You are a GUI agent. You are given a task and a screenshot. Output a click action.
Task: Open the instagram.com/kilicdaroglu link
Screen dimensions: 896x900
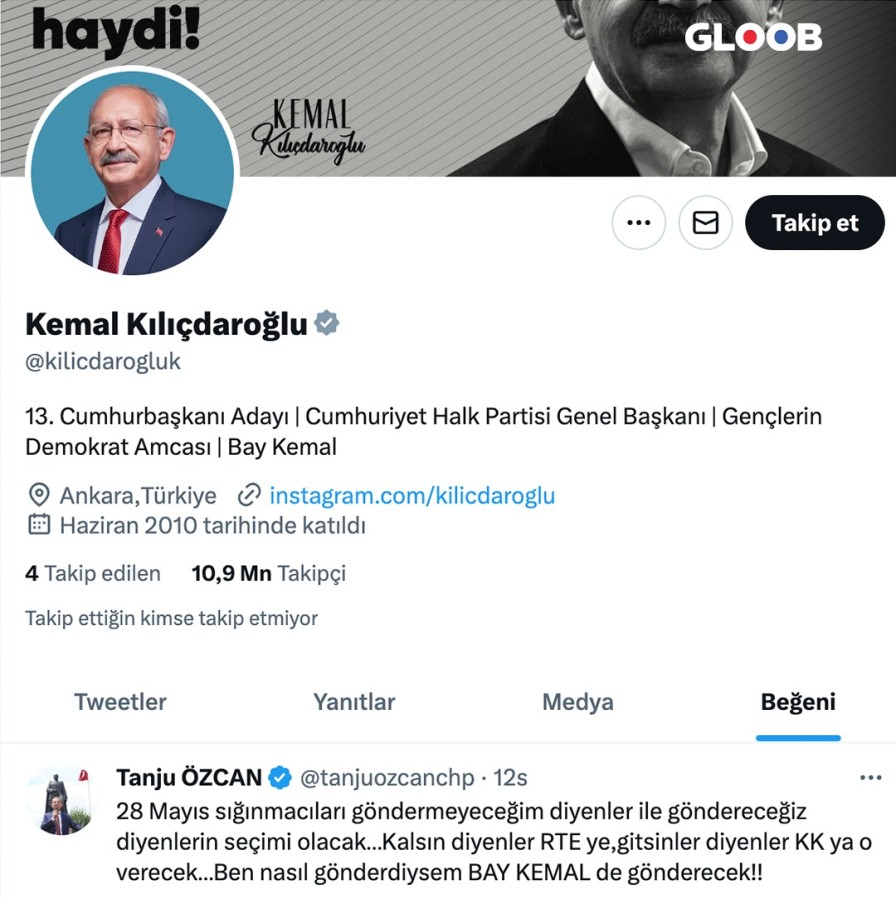[x=412, y=495]
